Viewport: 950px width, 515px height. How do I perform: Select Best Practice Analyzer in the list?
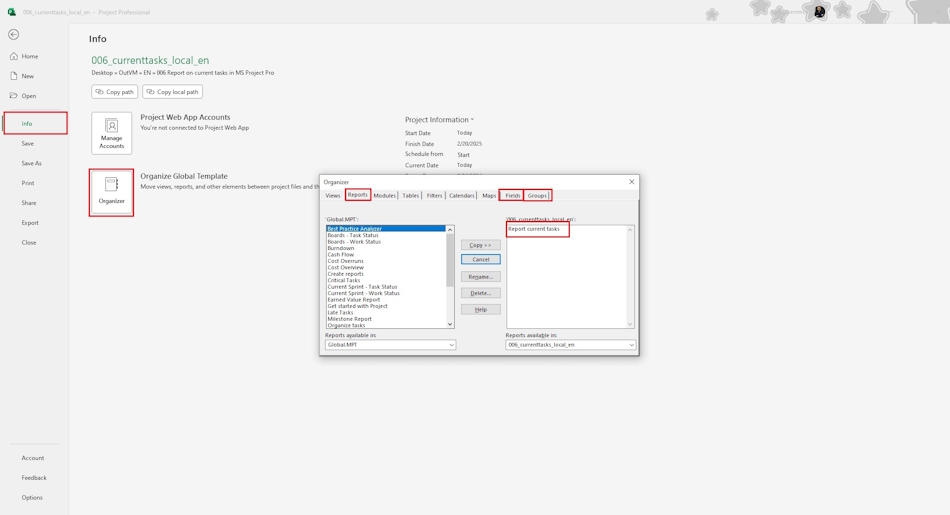click(385, 229)
